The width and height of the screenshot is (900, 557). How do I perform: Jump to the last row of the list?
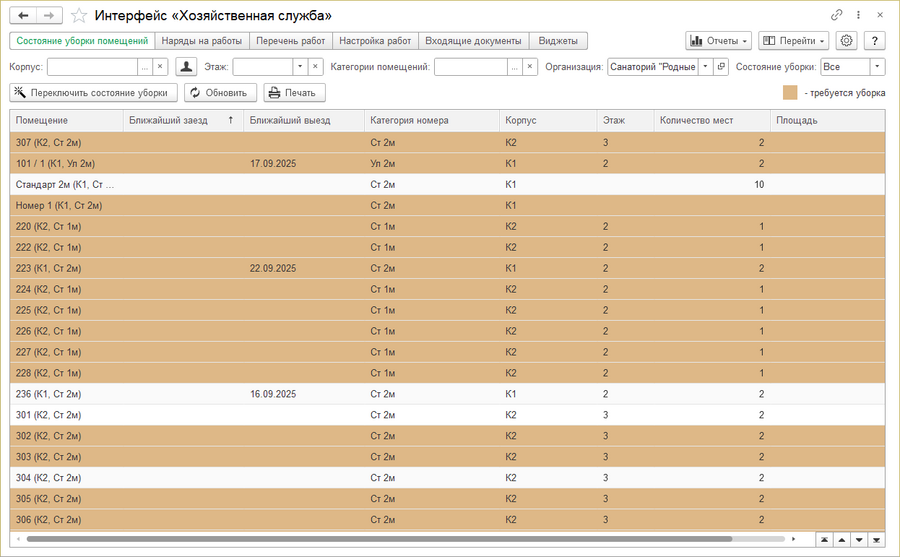[877, 540]
